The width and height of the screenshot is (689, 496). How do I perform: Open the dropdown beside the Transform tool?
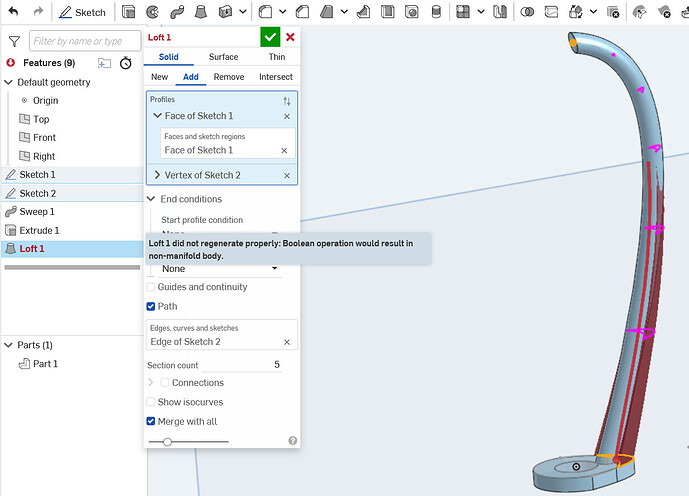593,12
